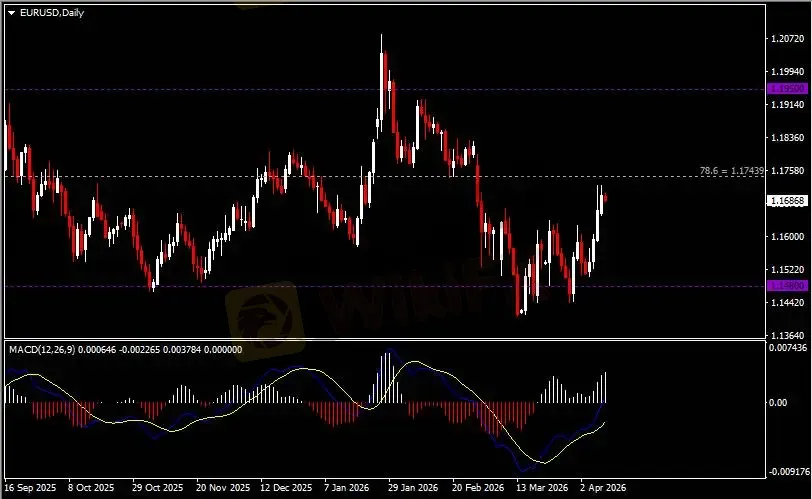Select the 16 Sep 2025 date marker

click(31, 487)
